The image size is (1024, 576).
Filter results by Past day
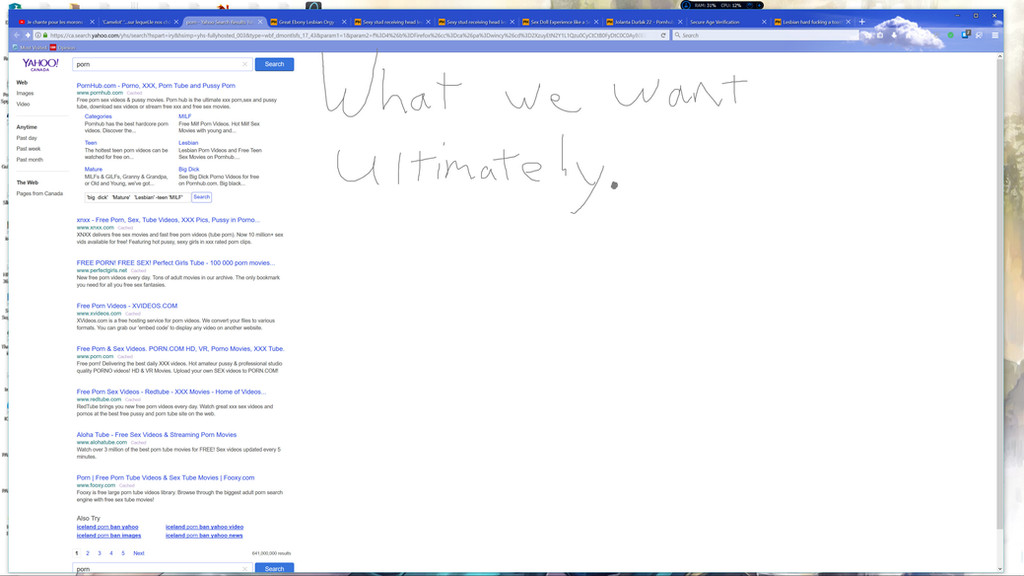[x=27, y=138]
